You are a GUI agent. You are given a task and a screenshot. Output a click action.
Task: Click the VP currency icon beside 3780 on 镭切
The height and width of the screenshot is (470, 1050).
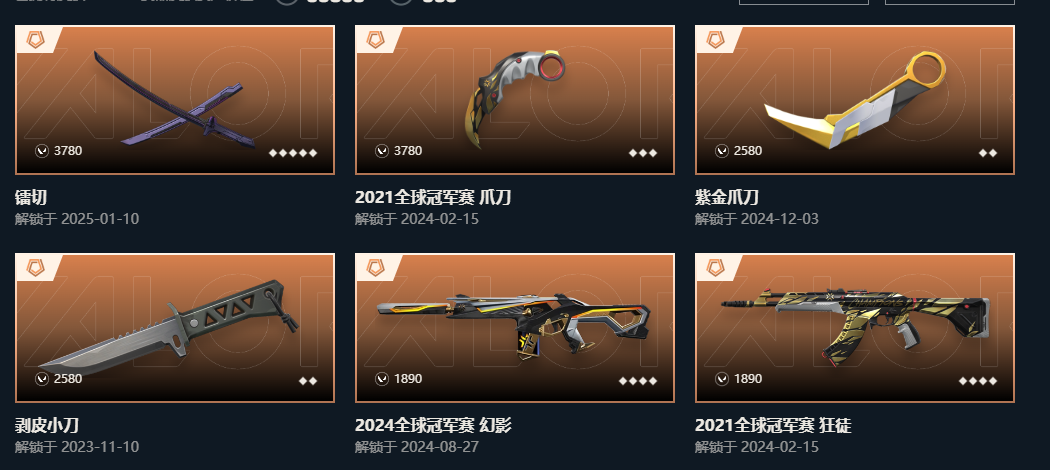pyautogui.click(x=42, y=151)
